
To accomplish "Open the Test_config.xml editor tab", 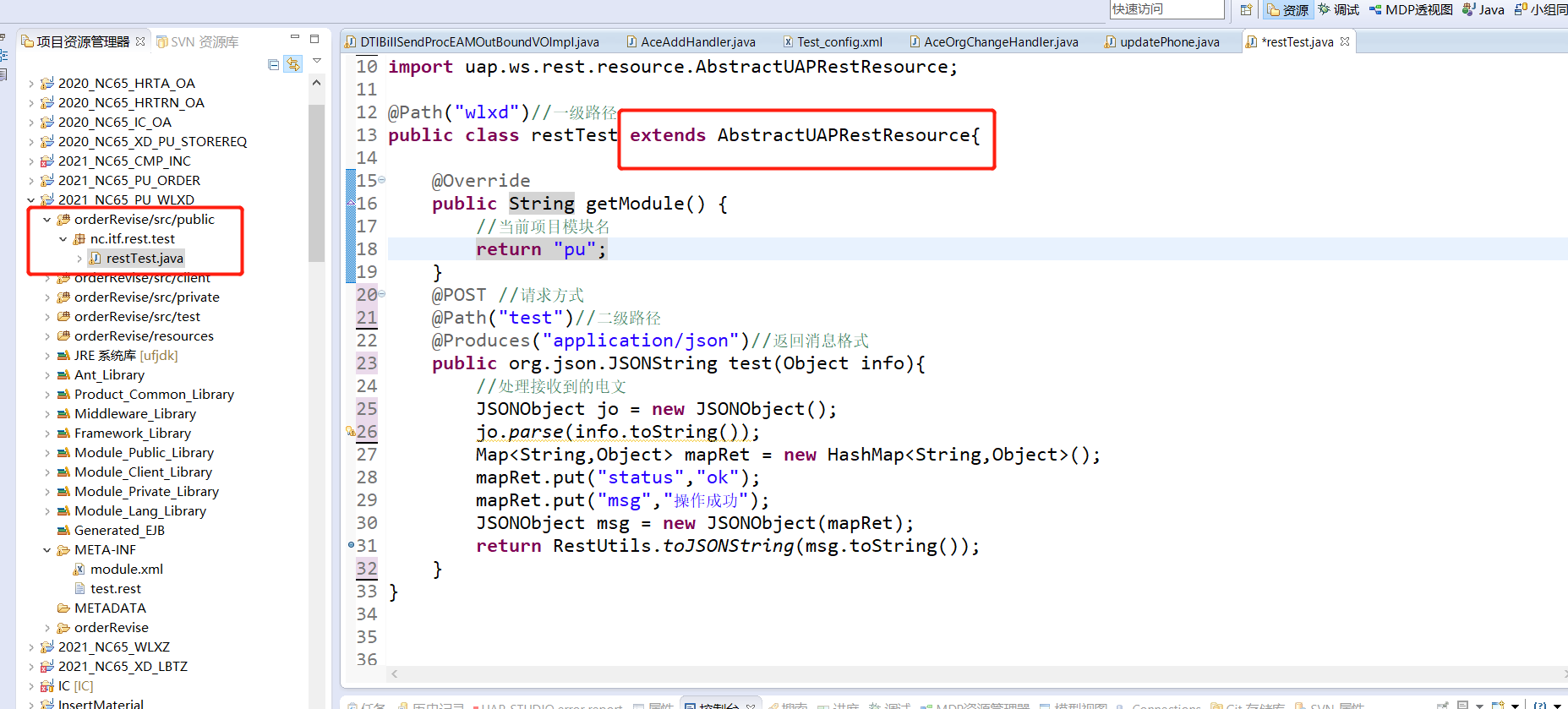I will (x=833, y=41).
